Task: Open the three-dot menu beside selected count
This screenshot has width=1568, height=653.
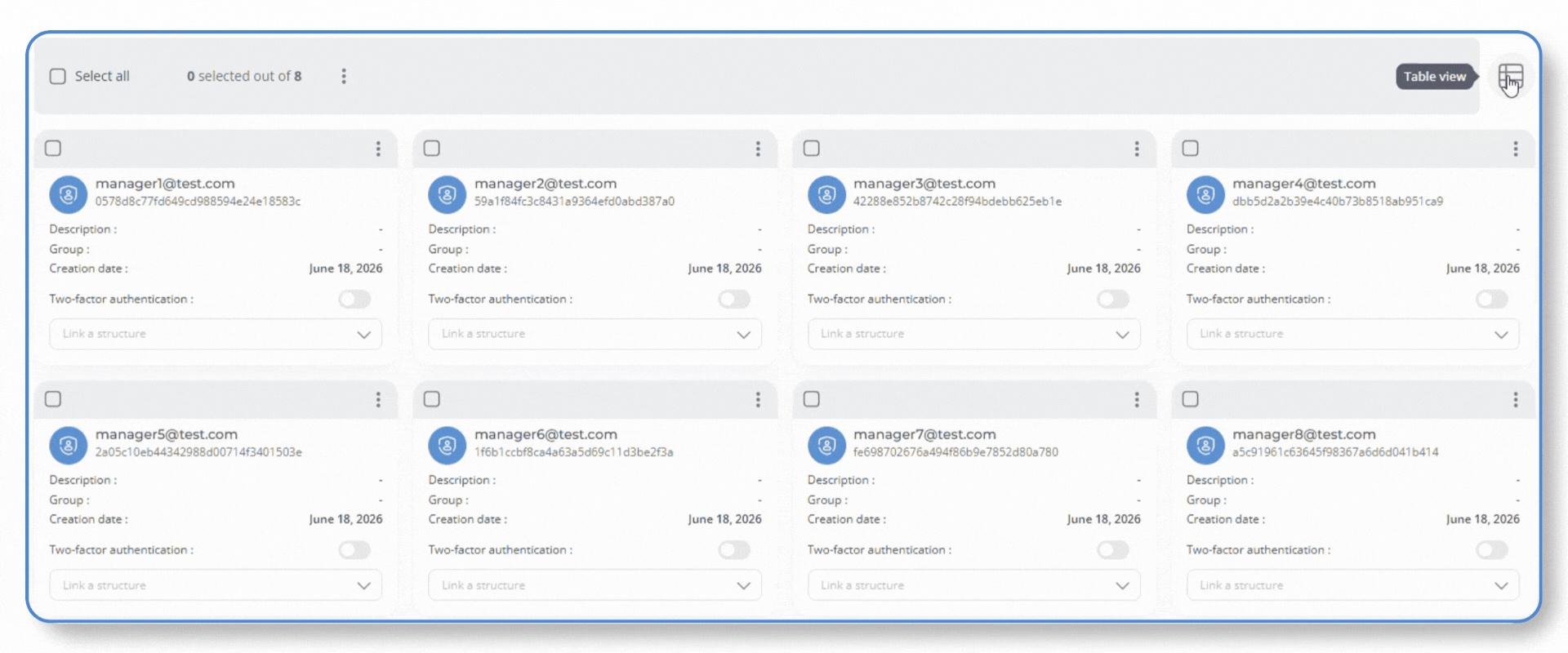Action: [344, 76]
